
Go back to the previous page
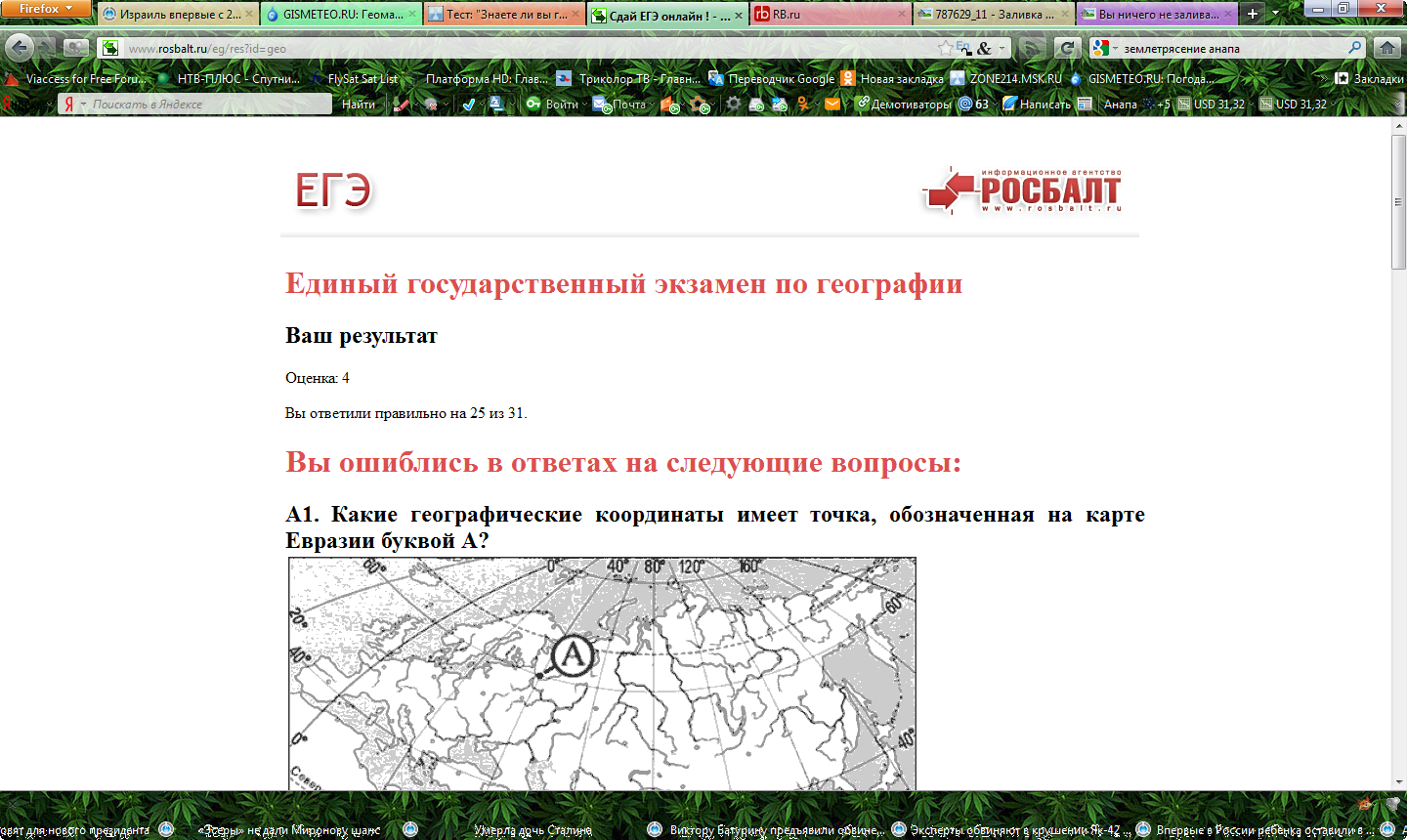20,47
